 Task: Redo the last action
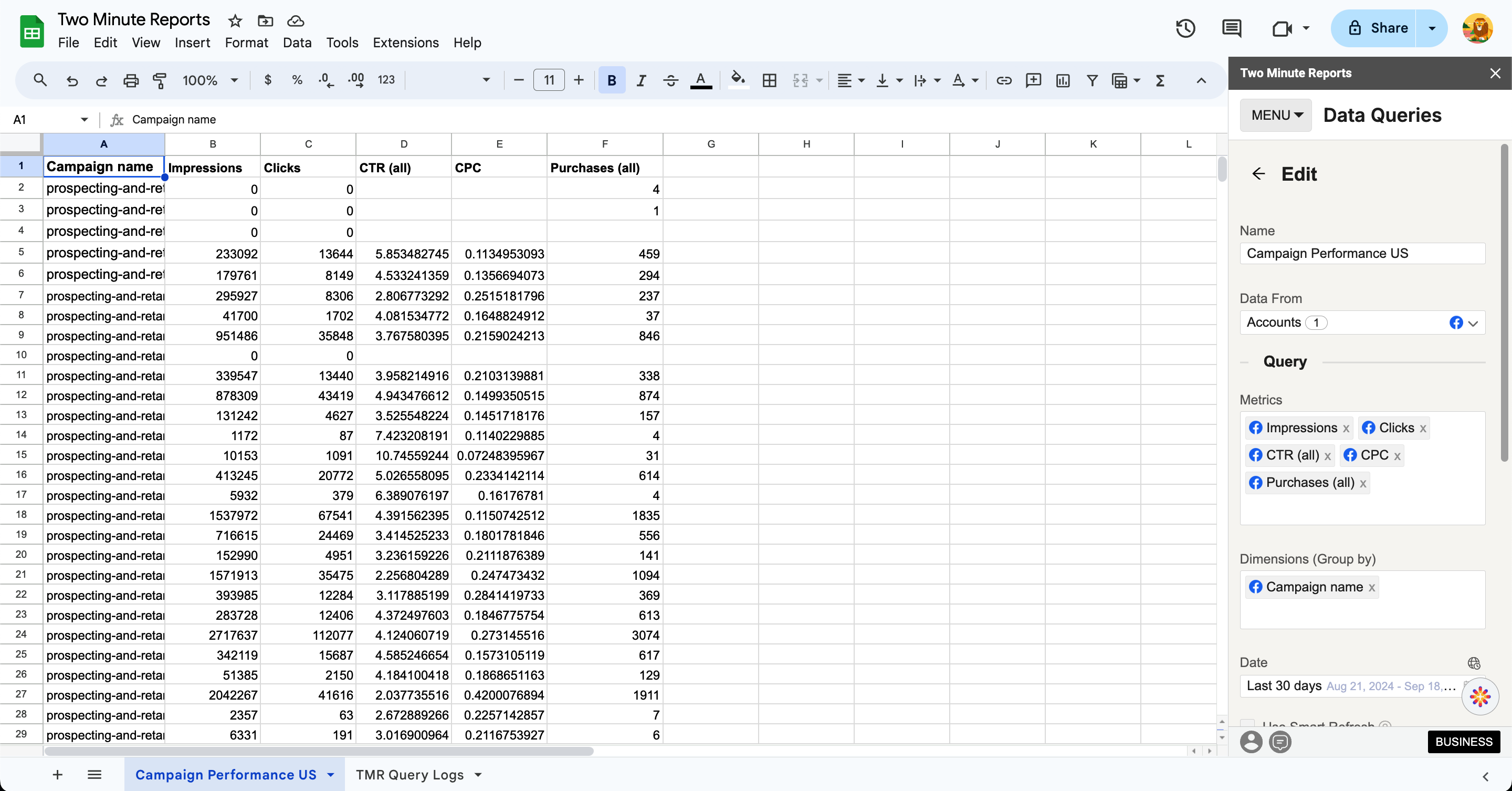click(101, 80)
